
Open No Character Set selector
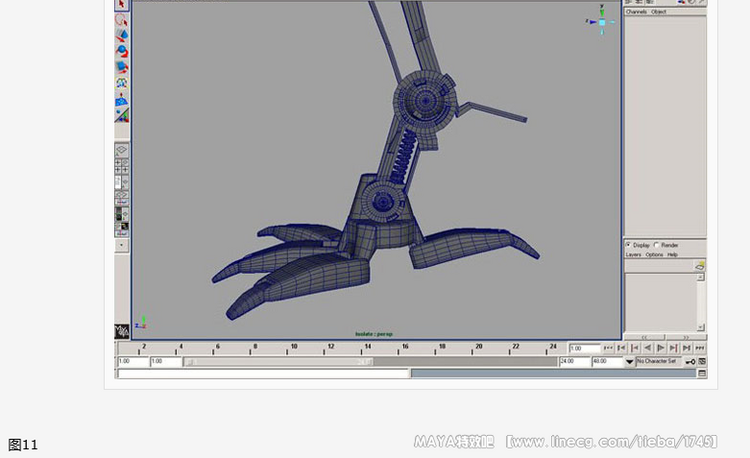(x=658, y=361)
